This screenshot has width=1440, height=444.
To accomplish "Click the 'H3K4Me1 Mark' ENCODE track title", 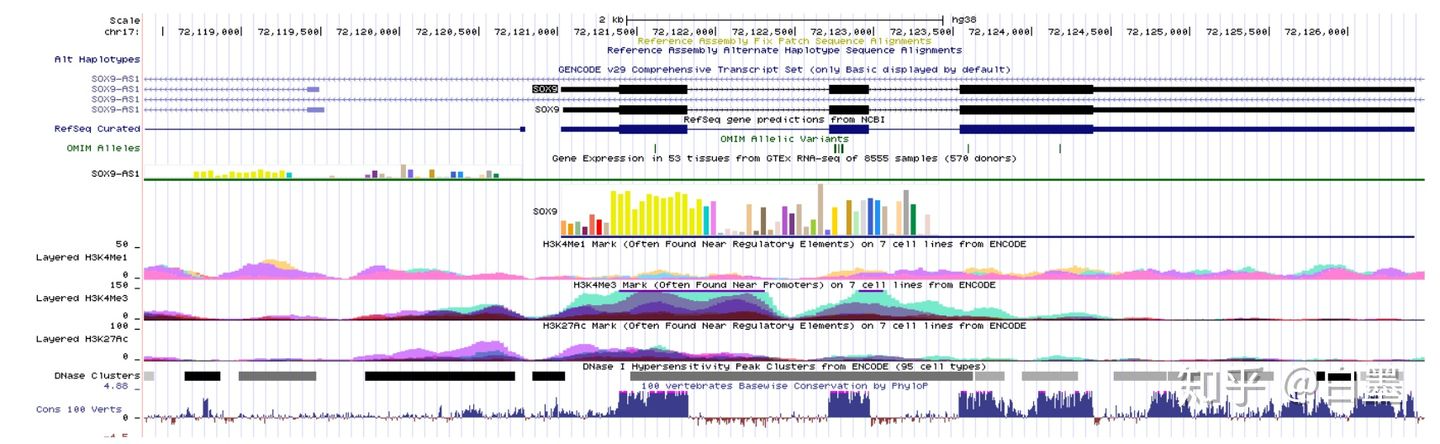I will [784, 243].
